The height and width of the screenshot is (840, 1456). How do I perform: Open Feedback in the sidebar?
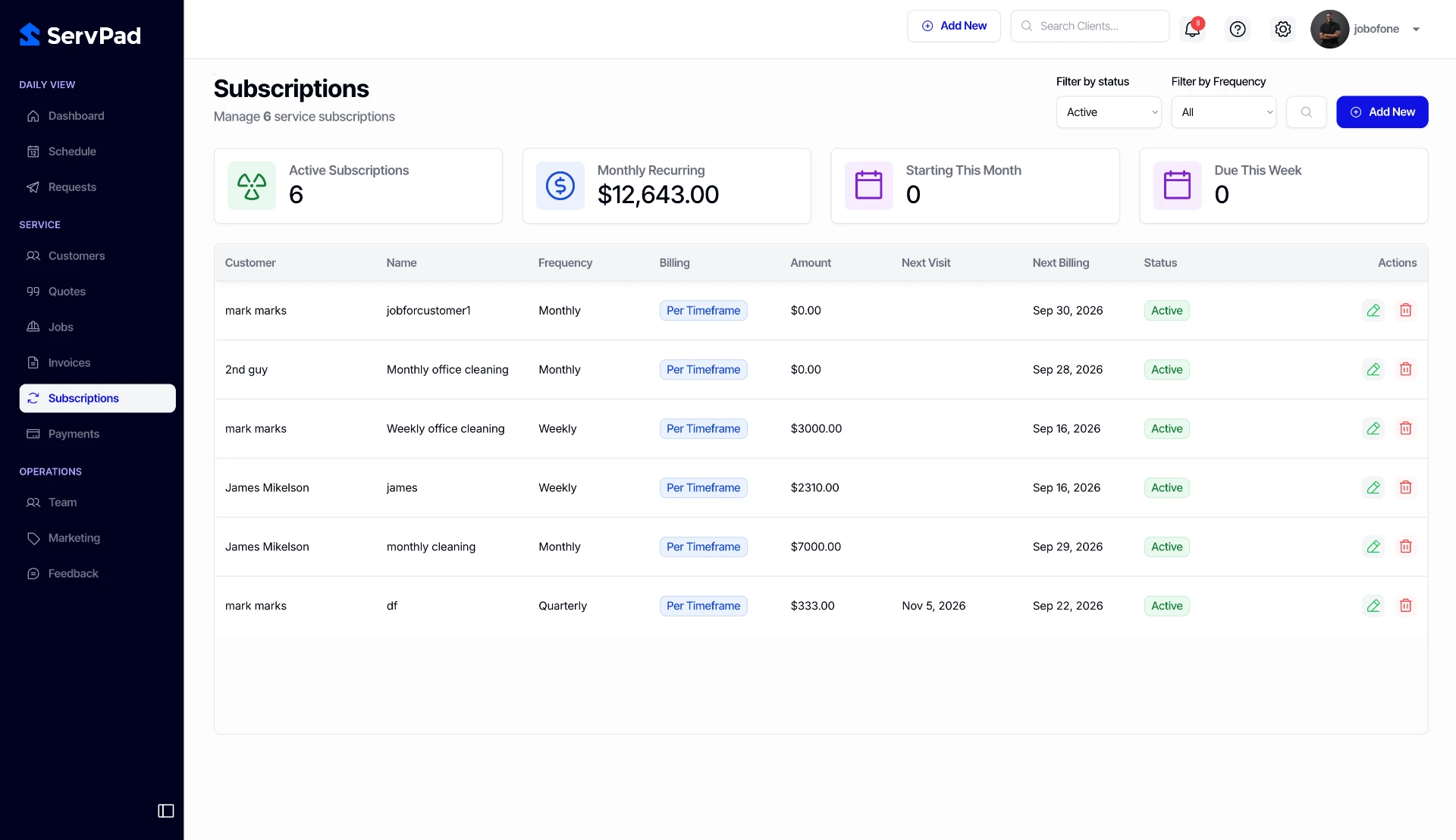pos(97,574)
